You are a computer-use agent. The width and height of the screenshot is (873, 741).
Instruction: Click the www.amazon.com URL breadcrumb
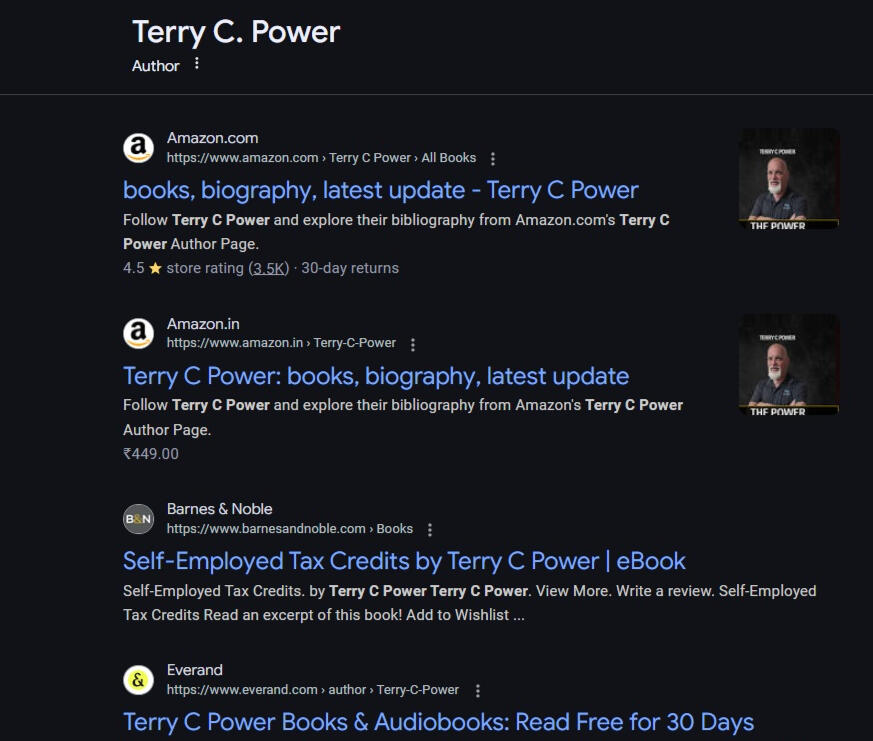(x=321, y=158)
